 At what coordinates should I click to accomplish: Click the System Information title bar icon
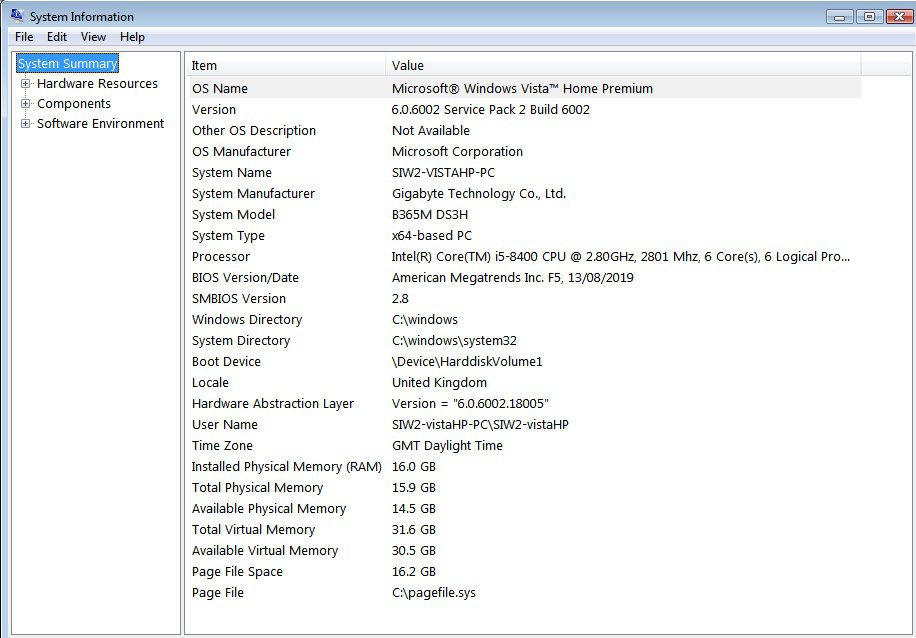click(x=17, y=16)
